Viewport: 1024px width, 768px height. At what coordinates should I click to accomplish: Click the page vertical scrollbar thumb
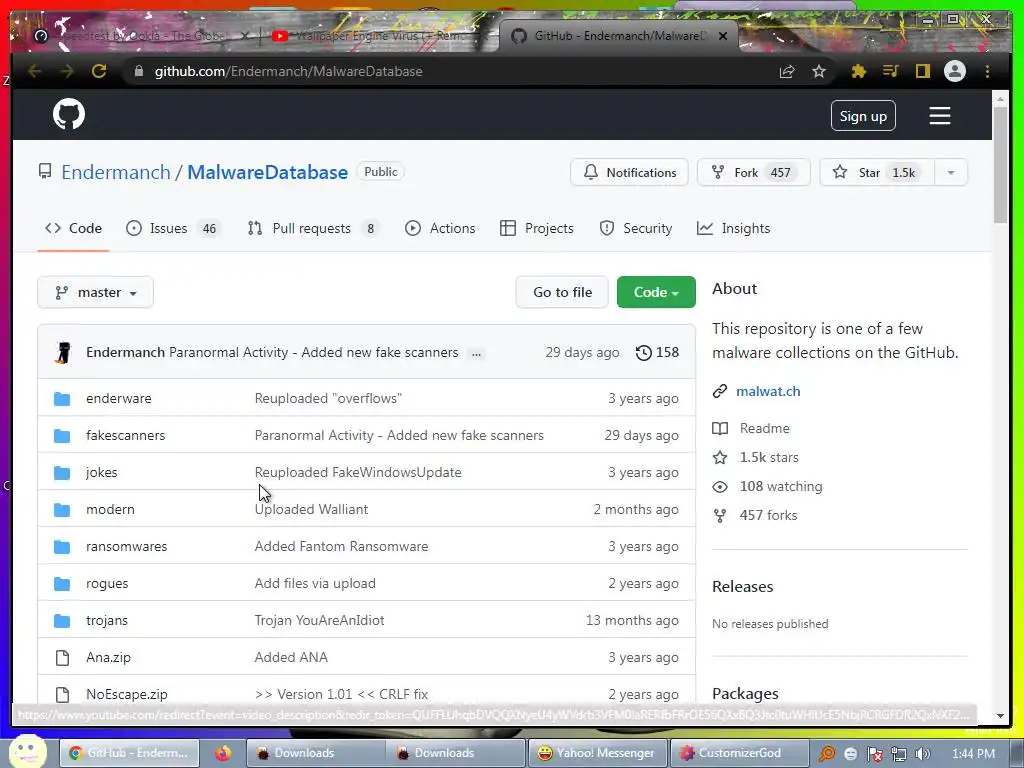click(x=1000, y=163)
